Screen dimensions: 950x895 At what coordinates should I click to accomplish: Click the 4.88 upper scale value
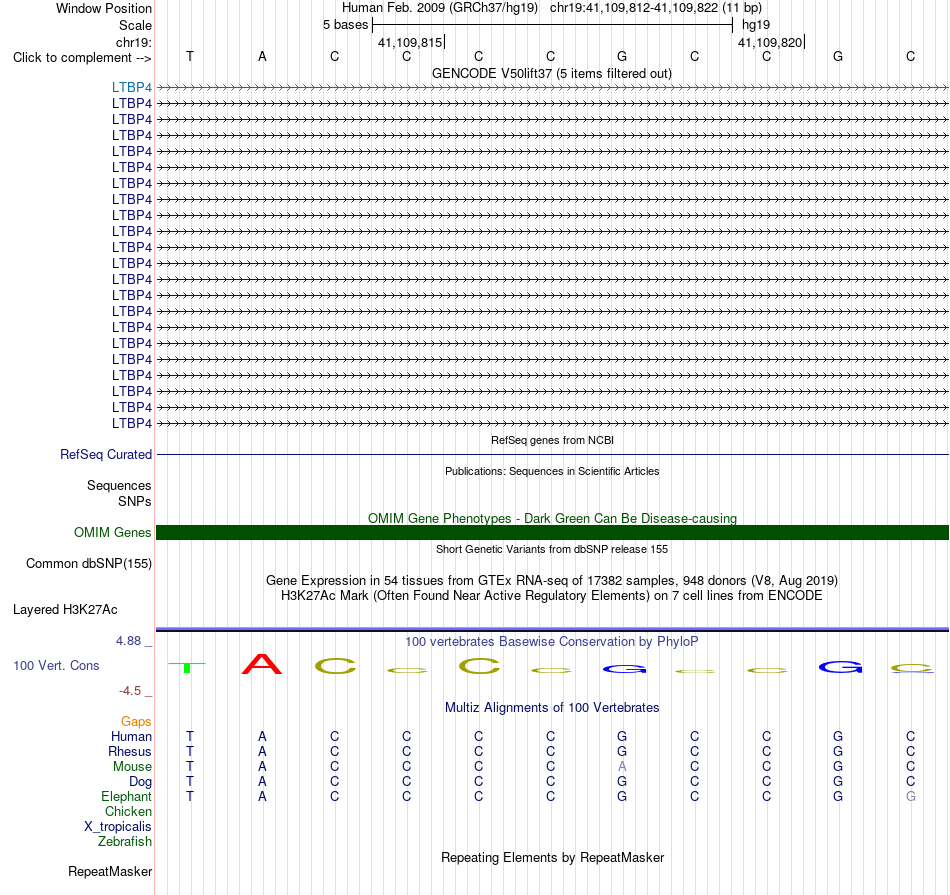(128, 641)
